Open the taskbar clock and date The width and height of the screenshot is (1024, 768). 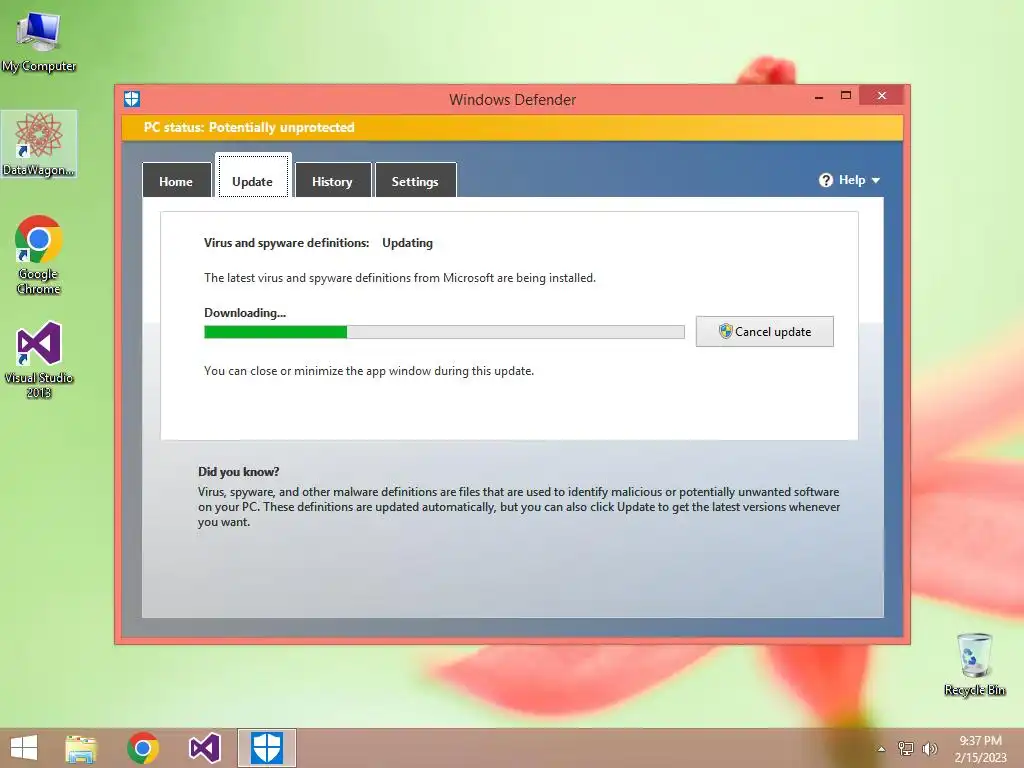tap(980, 749)
